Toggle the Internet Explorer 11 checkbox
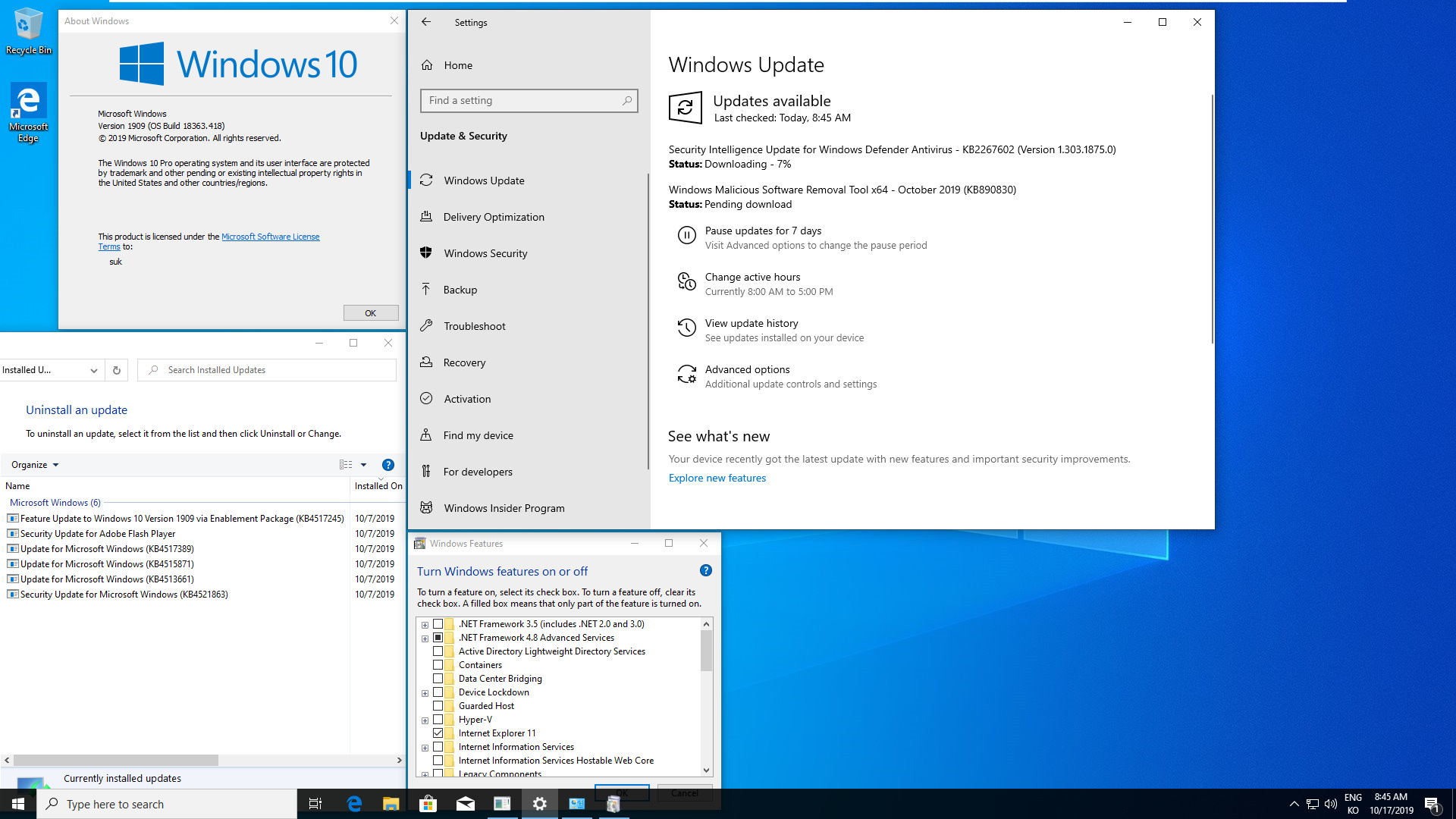 tap(438, 733)
